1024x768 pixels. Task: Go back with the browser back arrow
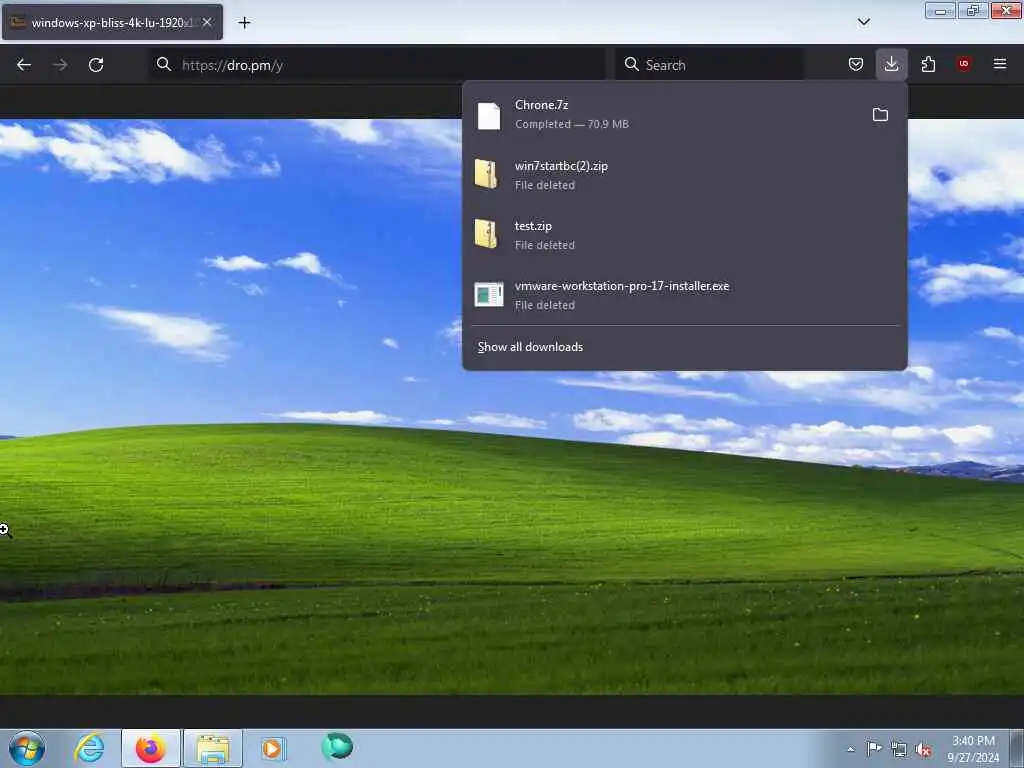tap(24, 65)
